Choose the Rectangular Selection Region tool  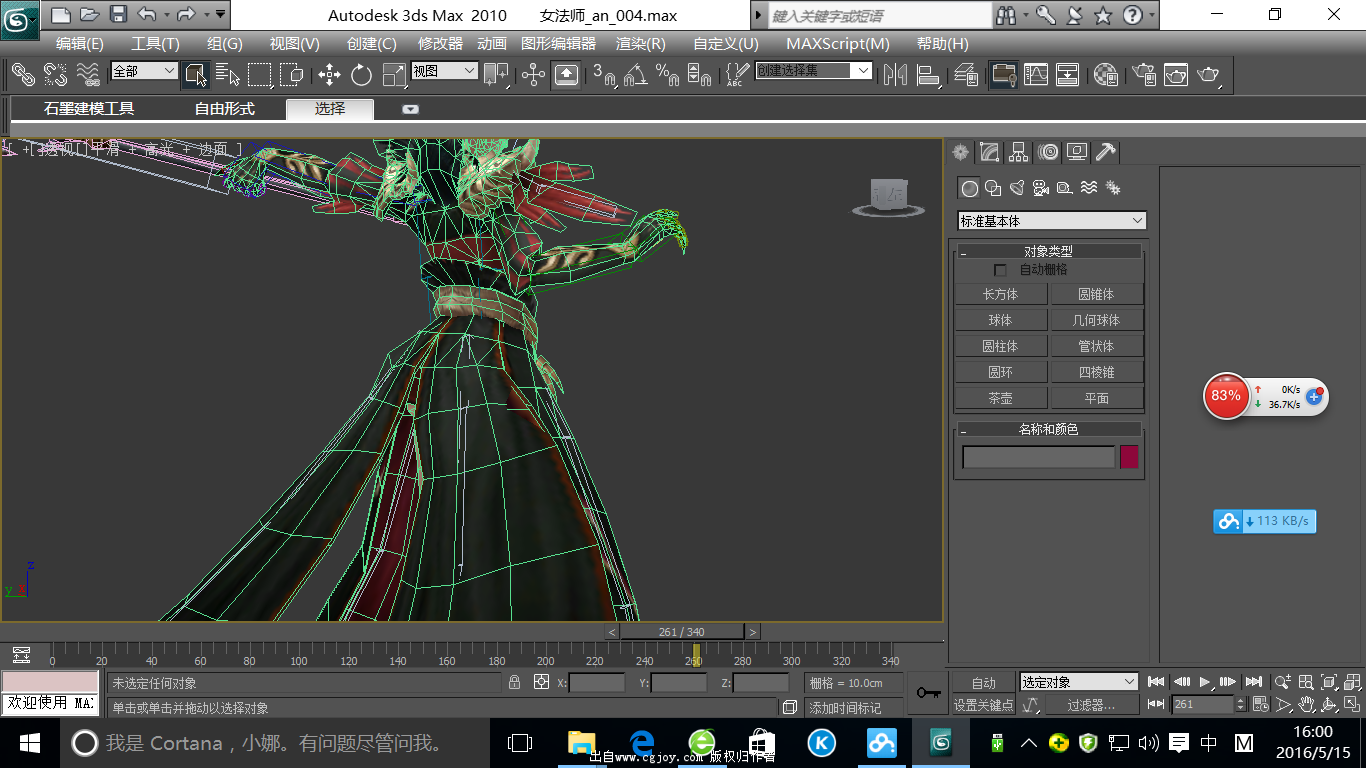(x=261, y=74)
